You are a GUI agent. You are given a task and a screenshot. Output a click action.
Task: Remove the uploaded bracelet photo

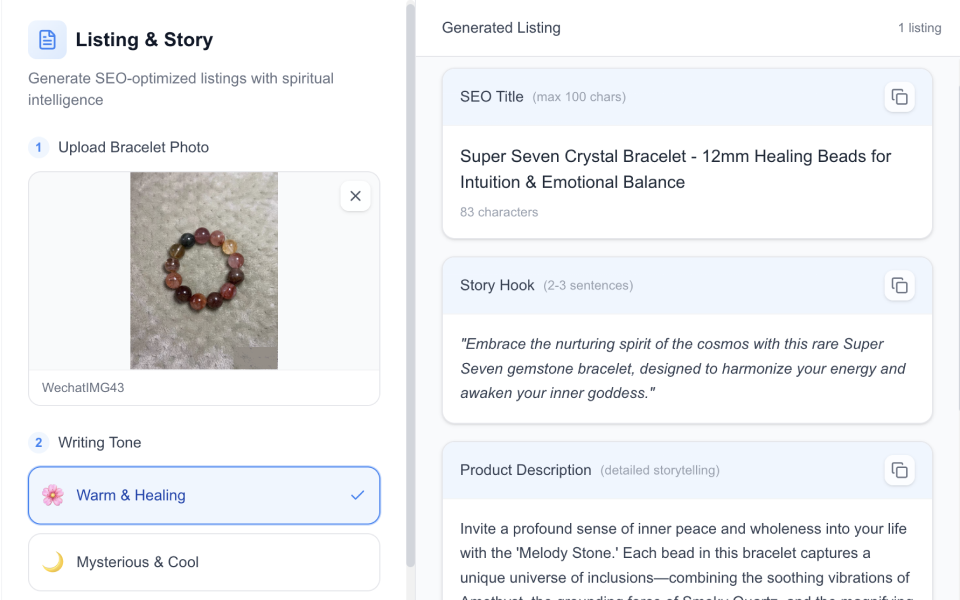[355, 196]
